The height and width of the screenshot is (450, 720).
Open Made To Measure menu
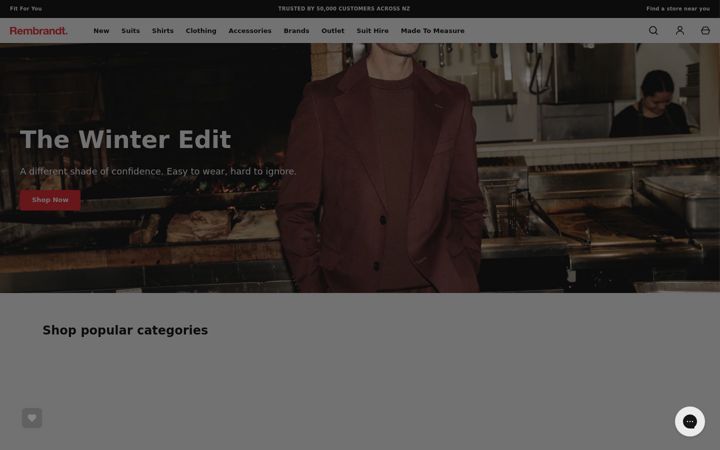(x=432, y=31)
